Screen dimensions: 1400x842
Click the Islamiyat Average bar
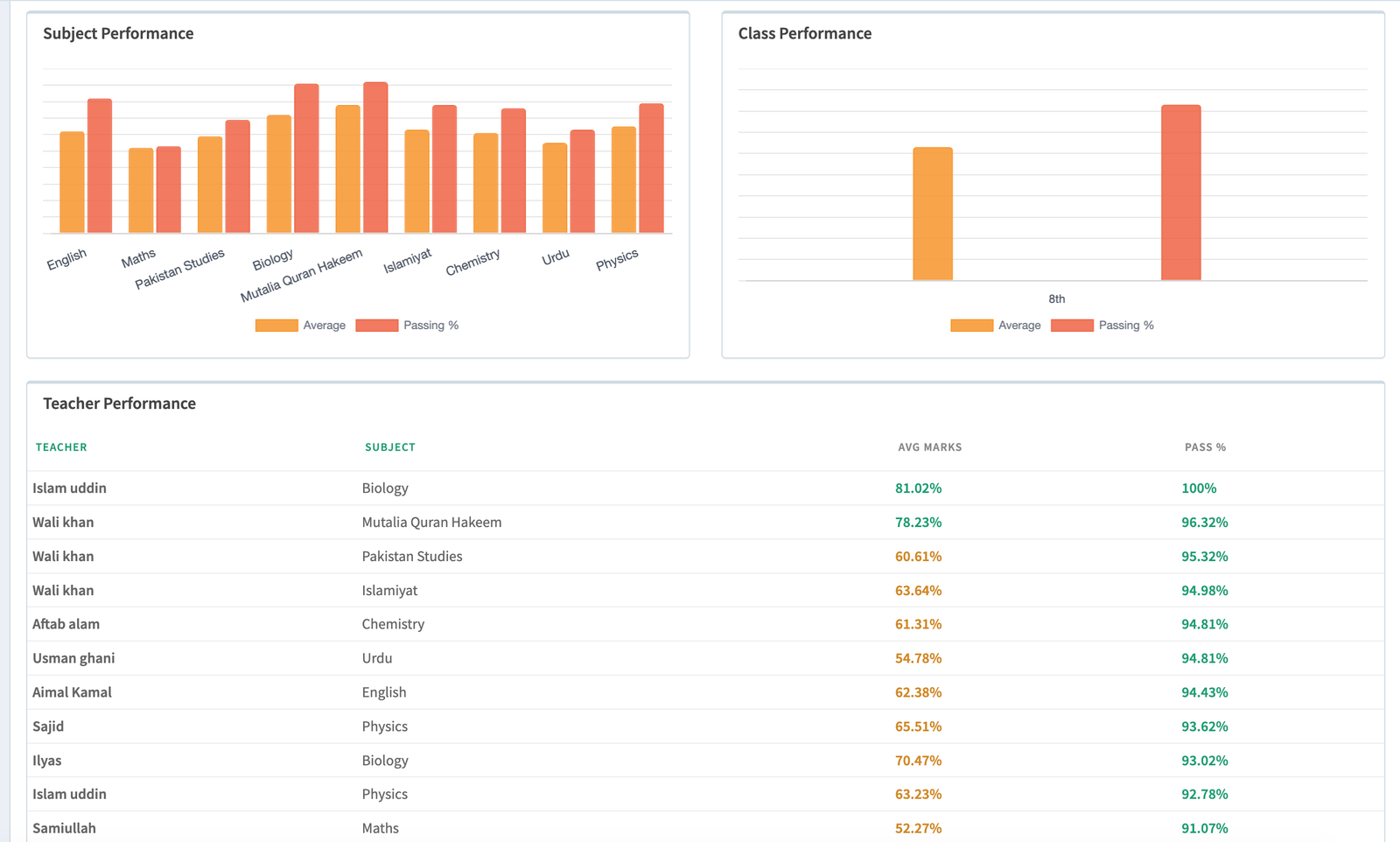(x=417, y=181)
